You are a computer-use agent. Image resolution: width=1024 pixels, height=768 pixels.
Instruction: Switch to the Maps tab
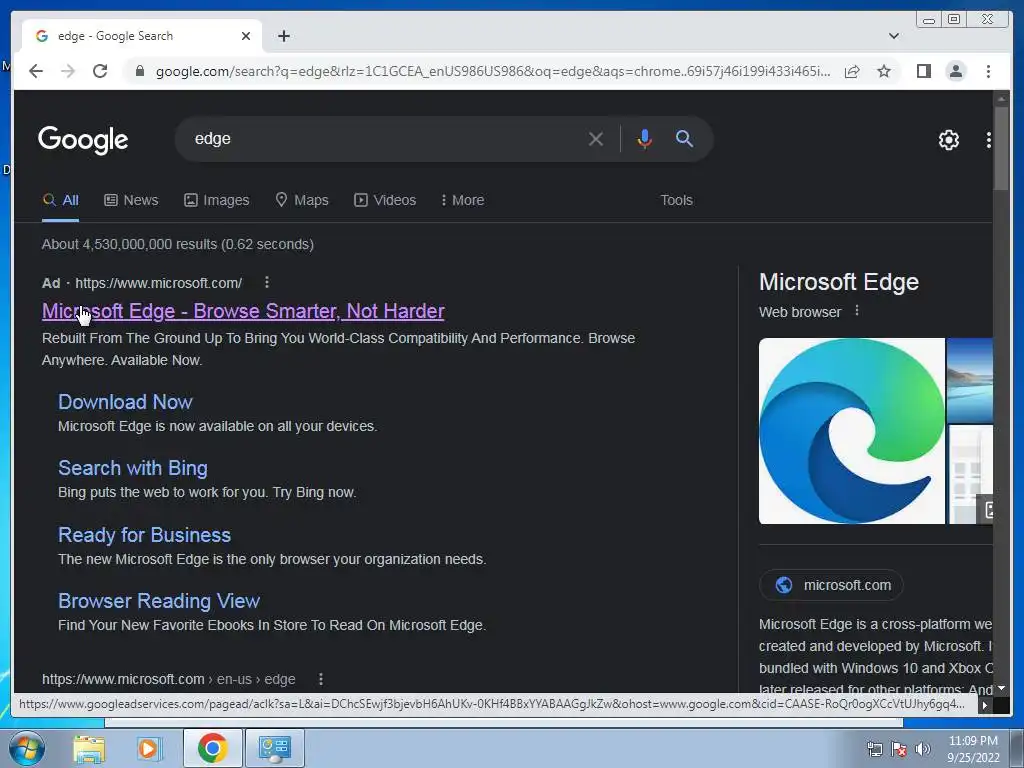(302, 200)
